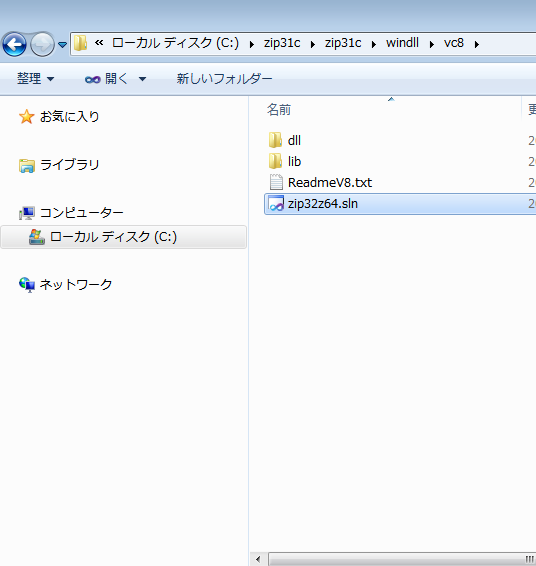Viewport: 536px width, 566px height.
Task: Click the dll folder icon
Action: coord(275,140)
